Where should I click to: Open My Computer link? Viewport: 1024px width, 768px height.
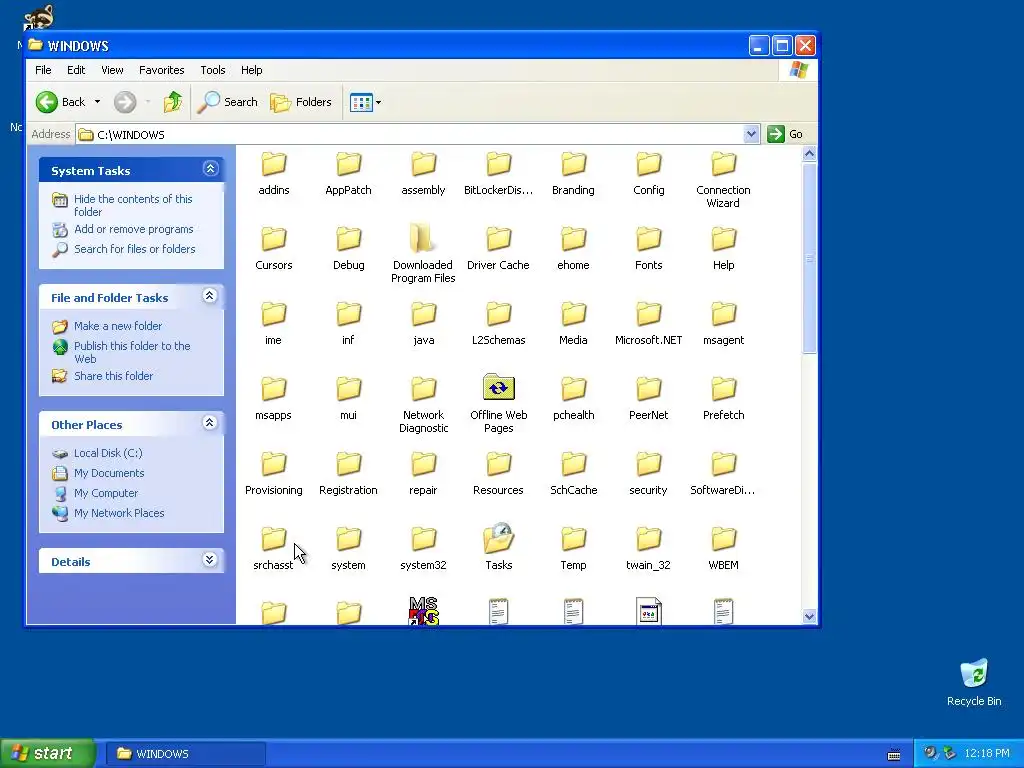[106, 493]
